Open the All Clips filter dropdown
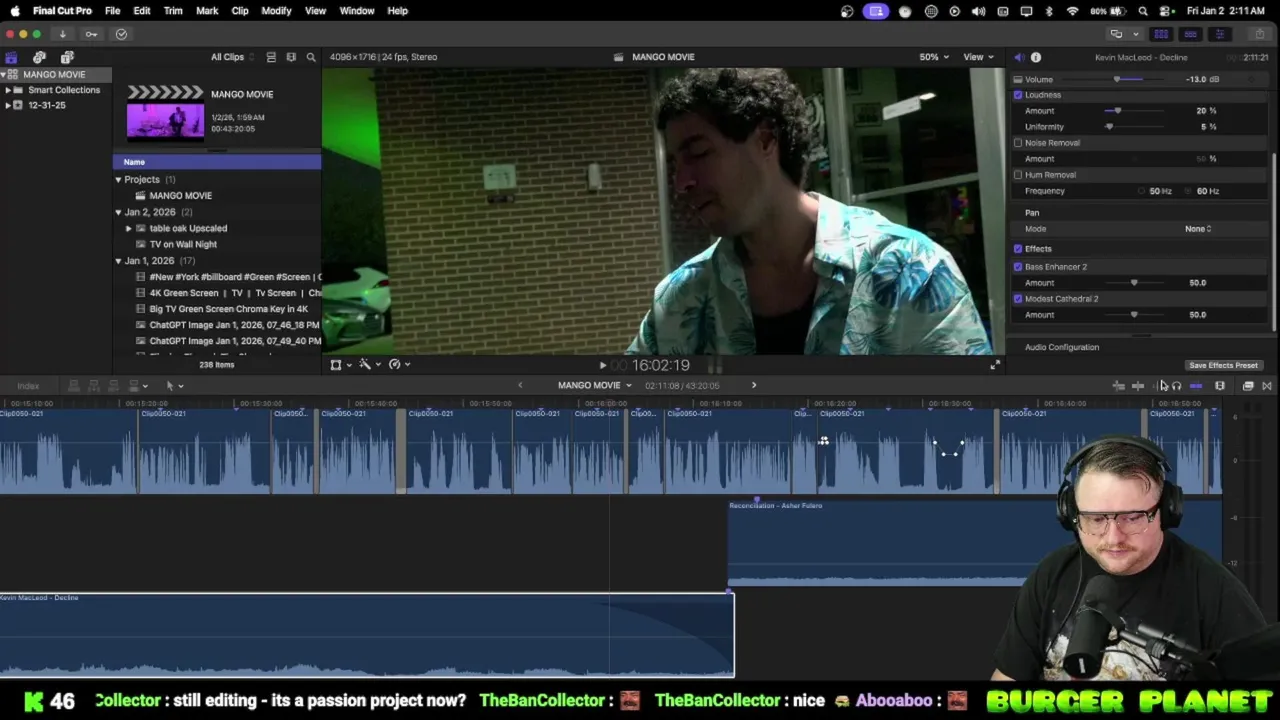The width and height of the screenshot is (1280, 720). tap(233, 57)
